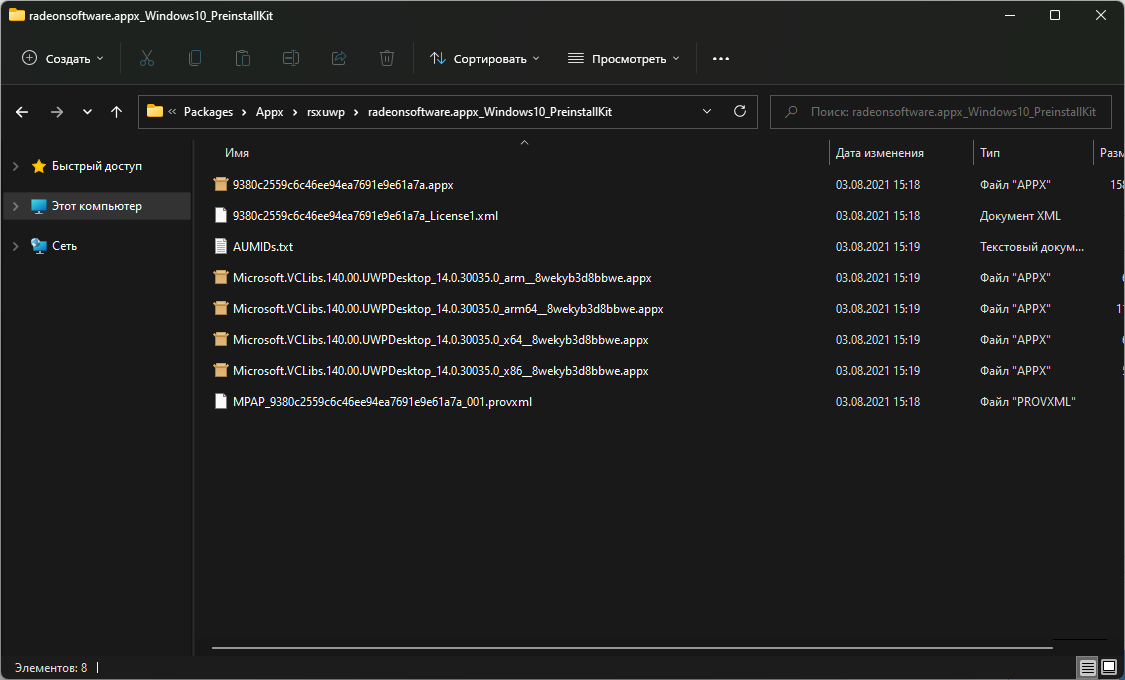Screen dimensions: 1125x680
Task: Click icon of the .provxml file
Action: 221,402
